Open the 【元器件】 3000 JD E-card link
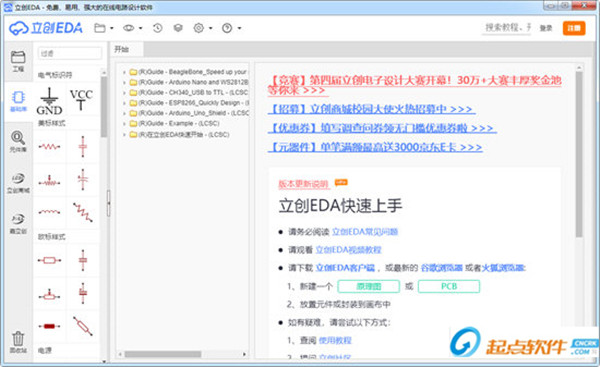The height and width of the screenshot is (367, 600). (x=375, y=147)
